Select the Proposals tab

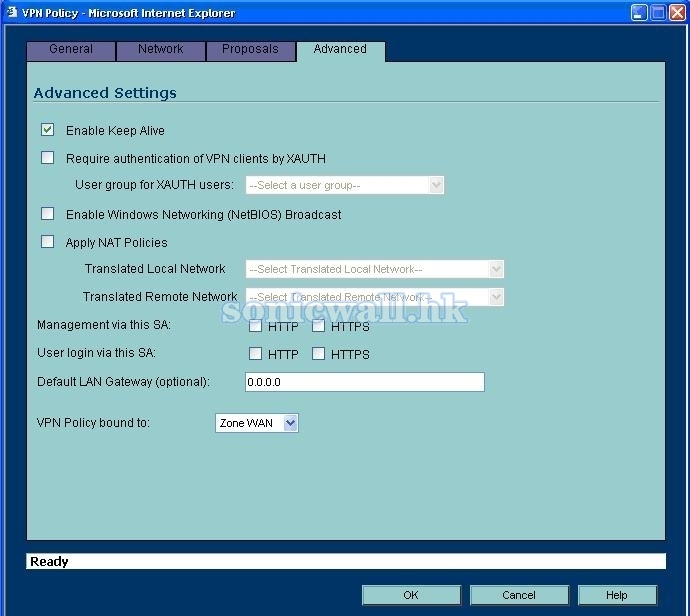pyautogui.click(x=250, y=50)
